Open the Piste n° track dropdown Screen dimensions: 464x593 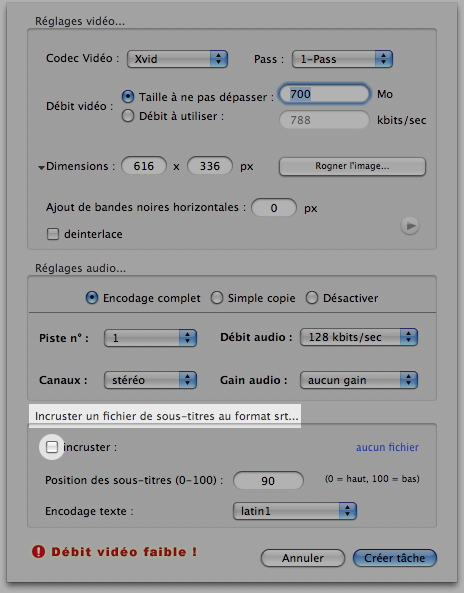[151, 338]
